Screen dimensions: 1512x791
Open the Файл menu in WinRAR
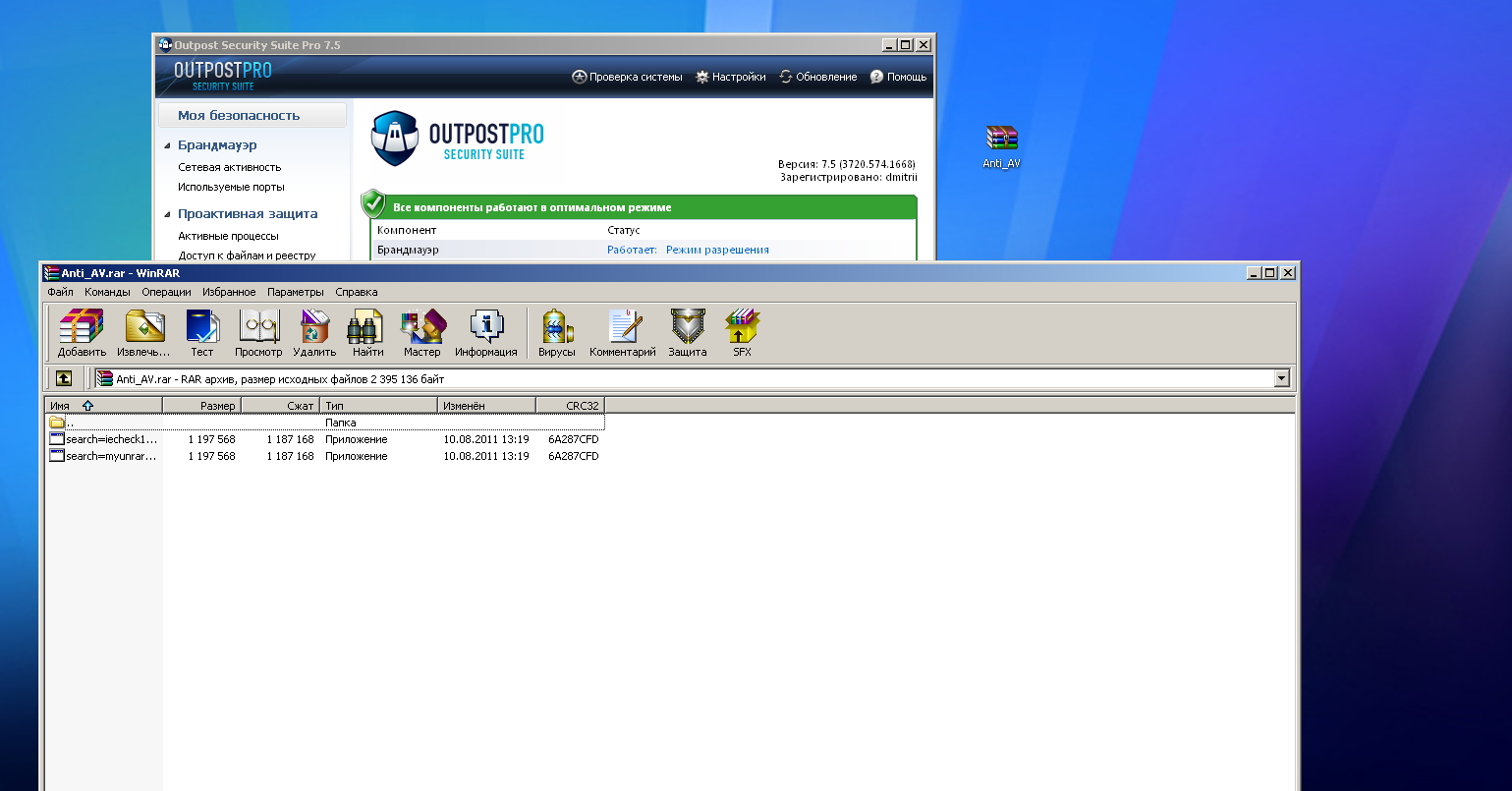point(60,292)
